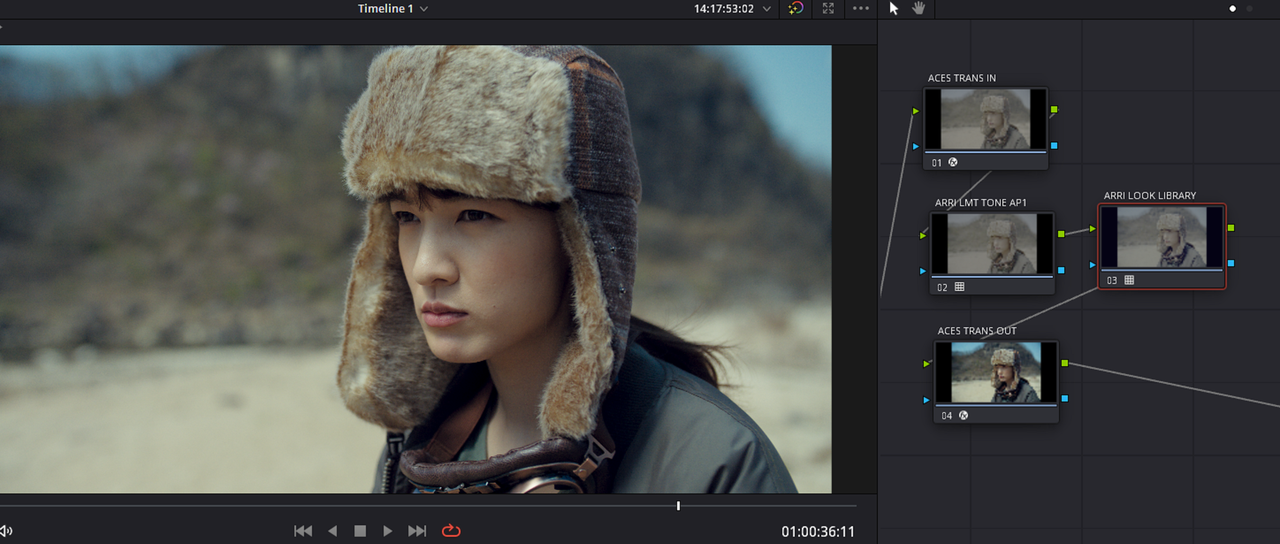The height and width of the screenshot is (544, 1280).
Task: Click node number 03 on ARRI LOOK LIBRARY
Action: [x=1112, y=281]
